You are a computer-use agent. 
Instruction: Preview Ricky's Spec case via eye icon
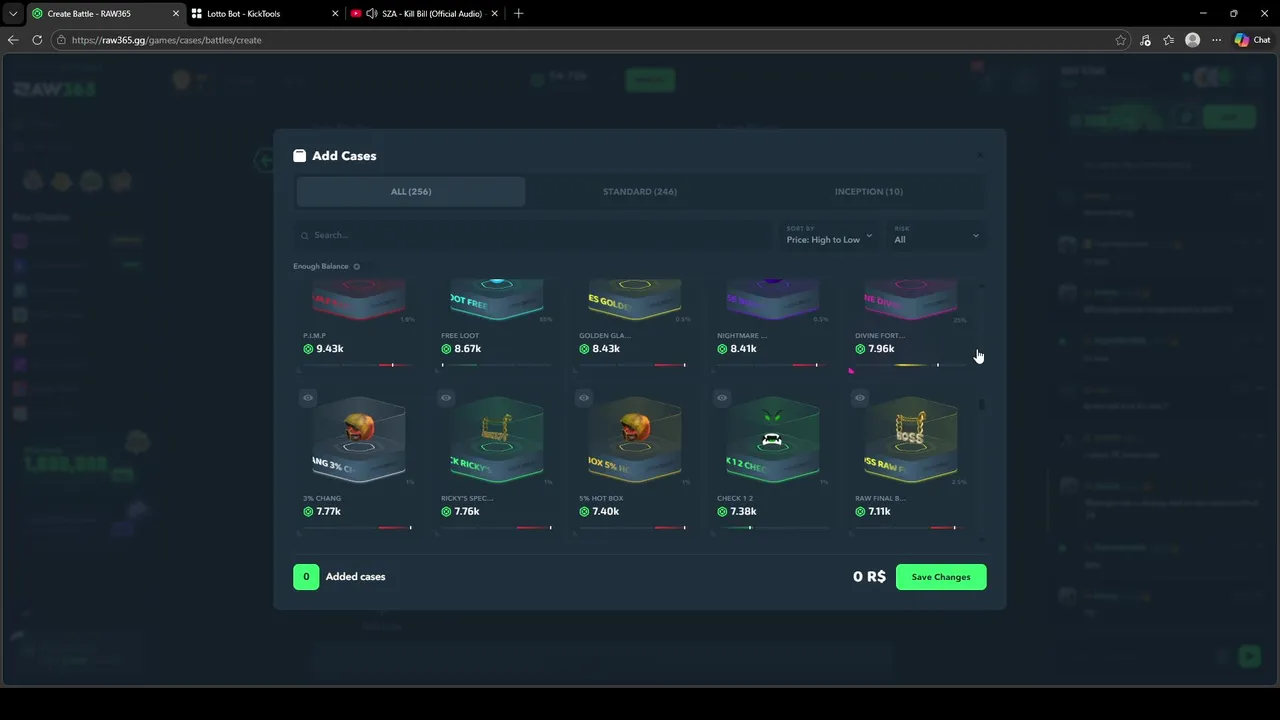point(446,398)
